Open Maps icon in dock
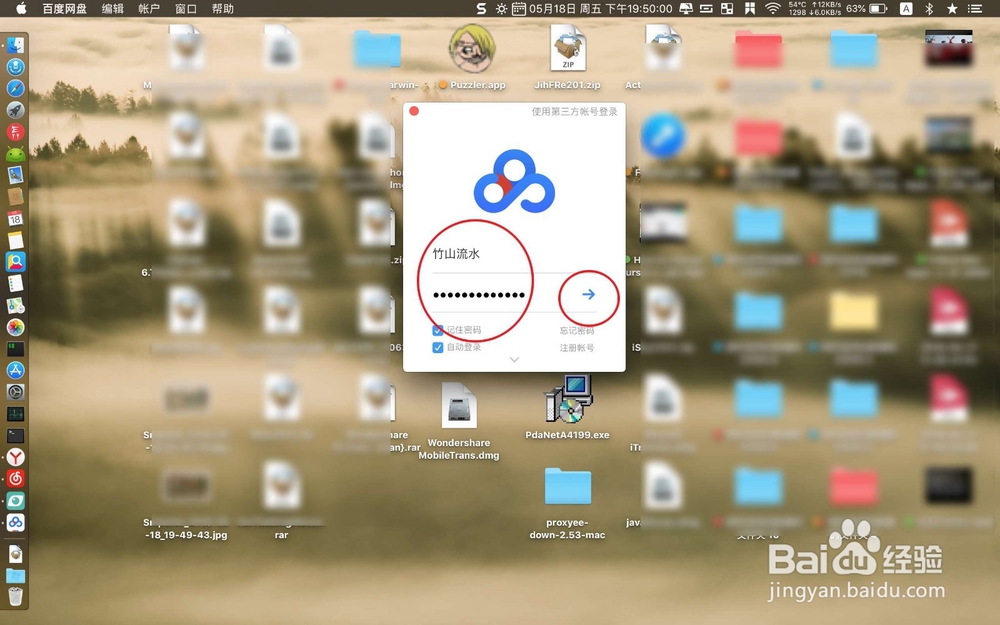Screen dimensions: 1000x625 (x=15, y=305)
